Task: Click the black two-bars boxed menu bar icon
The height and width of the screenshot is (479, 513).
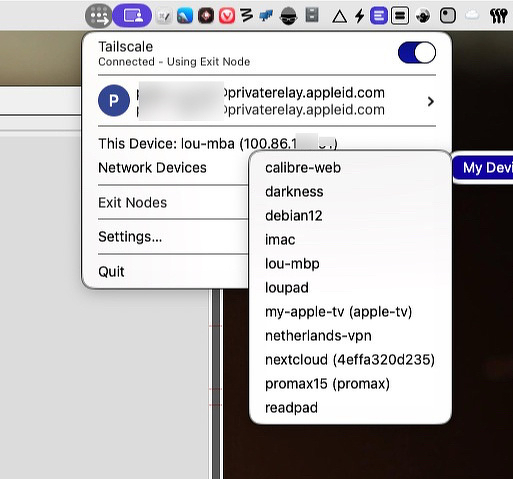Action: pyautogui.click(x=400, y=16)
